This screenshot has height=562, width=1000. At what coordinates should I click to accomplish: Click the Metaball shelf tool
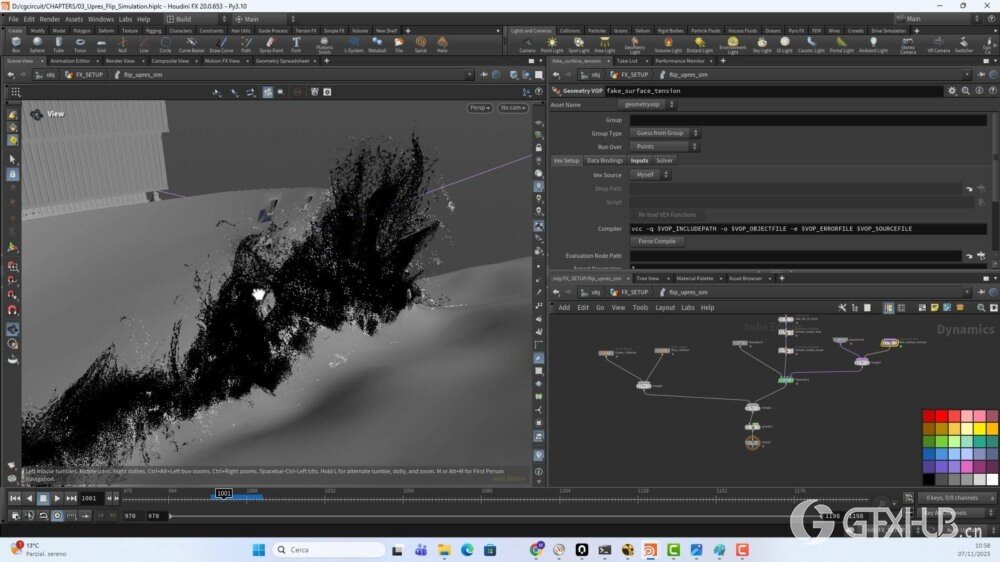point(377,44)
